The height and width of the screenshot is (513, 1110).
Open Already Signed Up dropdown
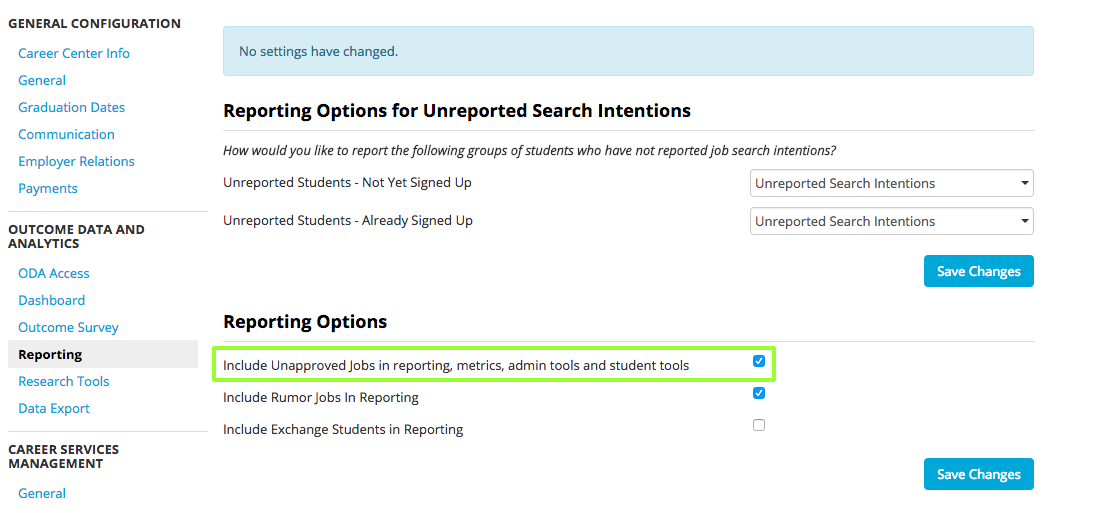click(891, 221)
